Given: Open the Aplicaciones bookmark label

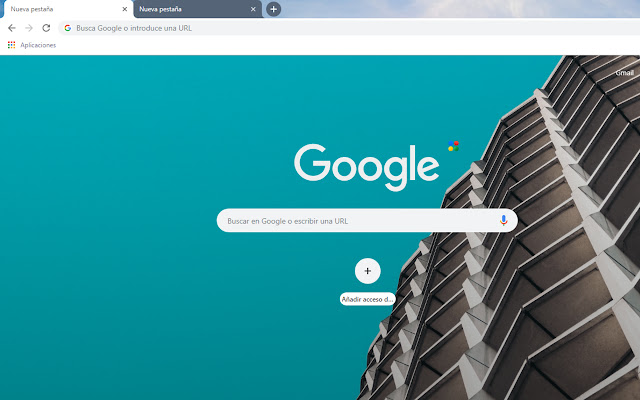Looking at the screenshot, I should point(38,45).
